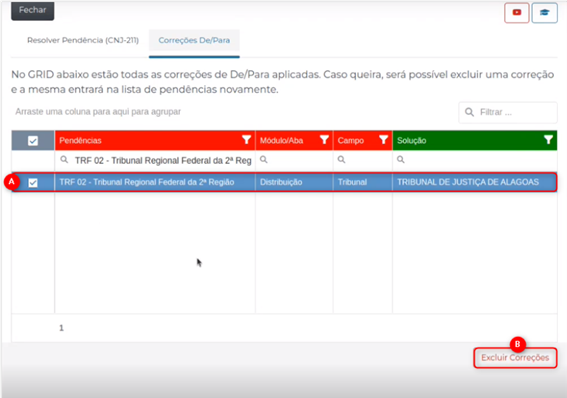Select the Distribuição cell

294,182
